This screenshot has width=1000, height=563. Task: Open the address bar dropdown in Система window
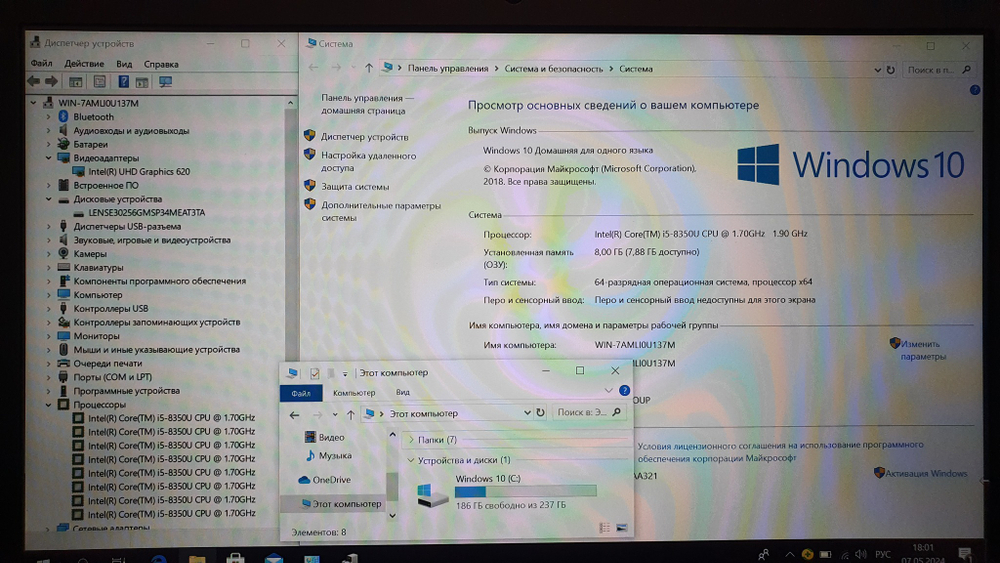[878, 69]
